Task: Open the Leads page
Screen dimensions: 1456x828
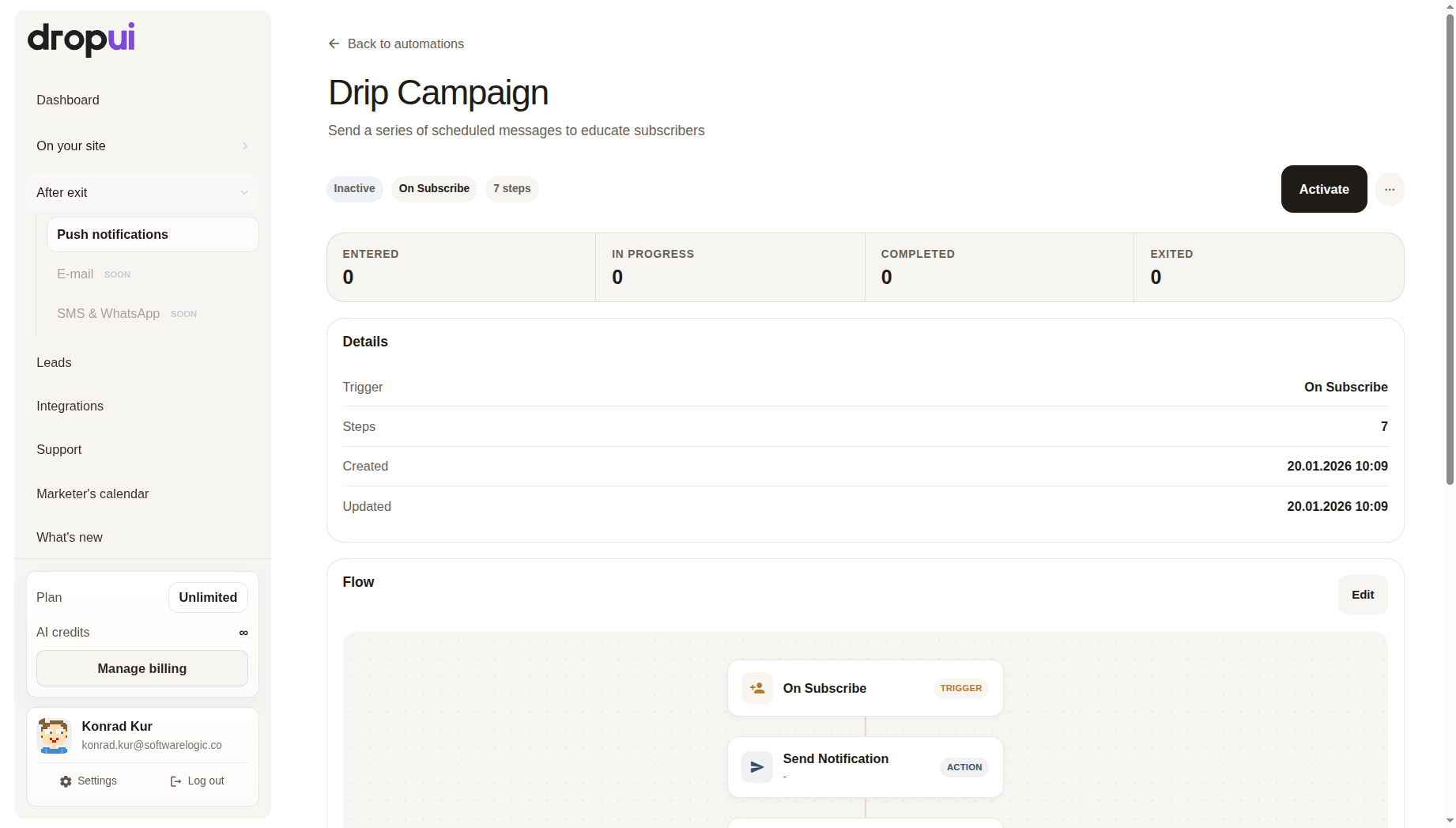Action: [x=53, y=362]
